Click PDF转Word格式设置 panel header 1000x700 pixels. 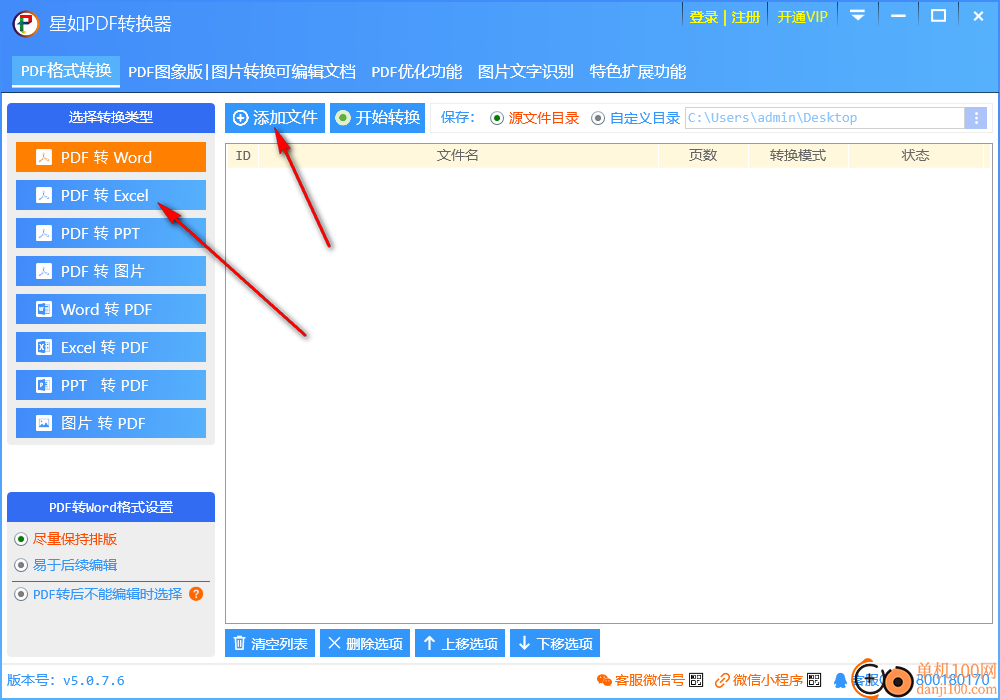coord(111,507)
